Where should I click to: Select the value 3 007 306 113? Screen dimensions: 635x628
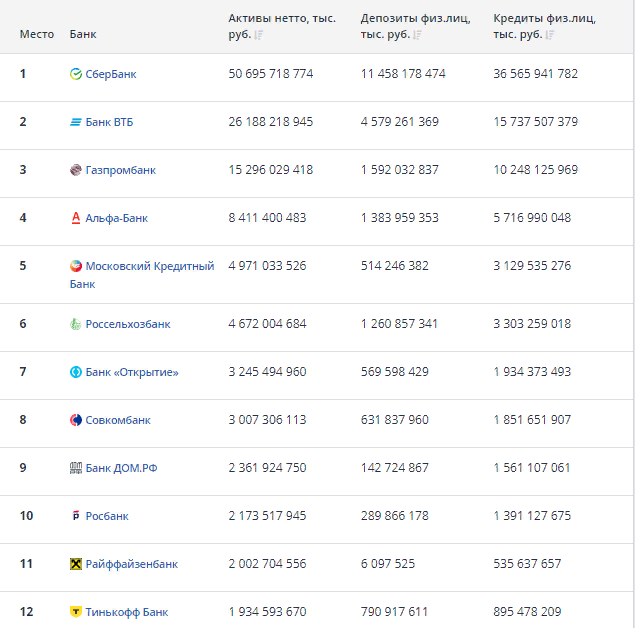(x=267, y=419)
